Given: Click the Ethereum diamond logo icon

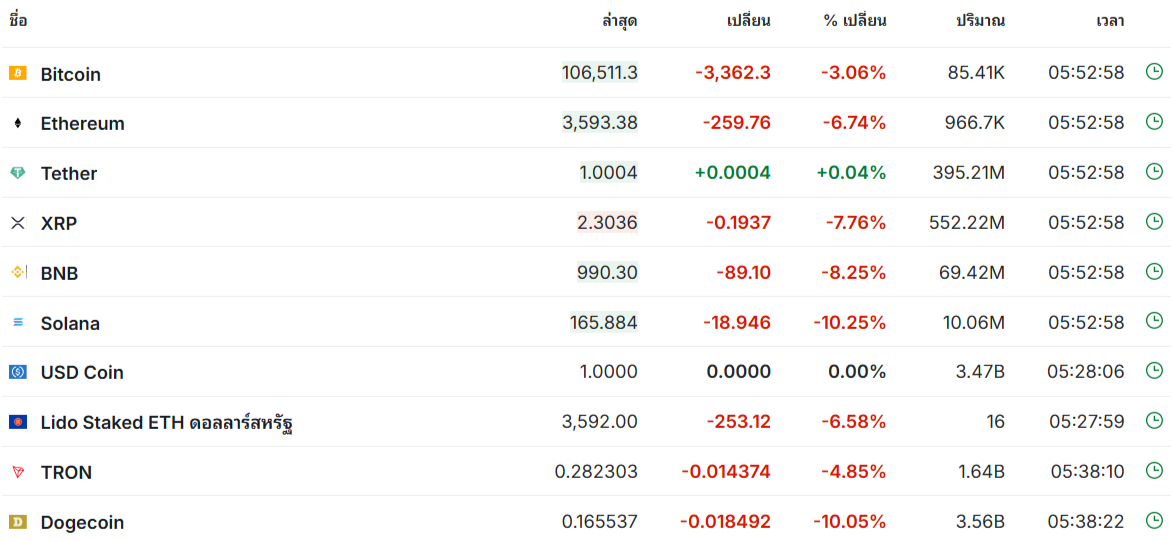Looking at the screenshot, I should [18, 123].
